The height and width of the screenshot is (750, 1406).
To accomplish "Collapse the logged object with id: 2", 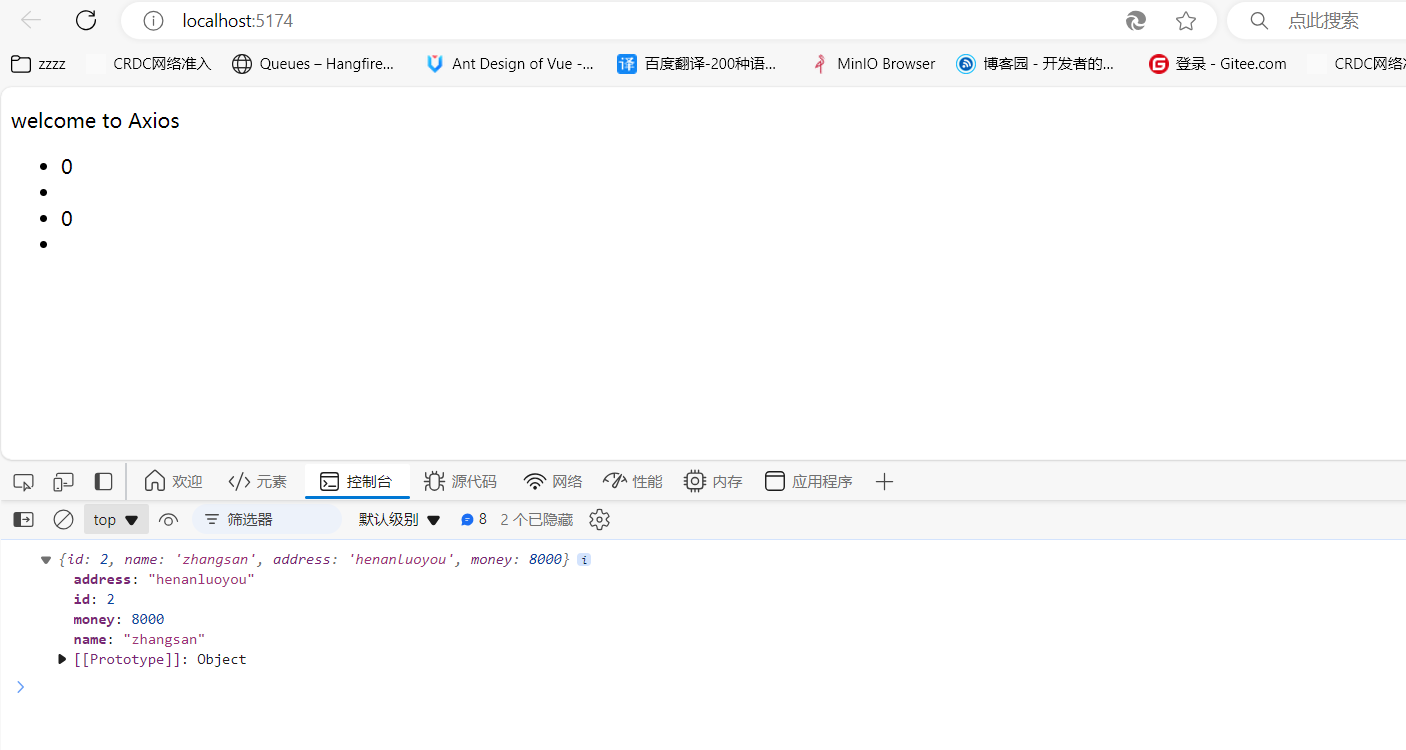I will 46,560.
